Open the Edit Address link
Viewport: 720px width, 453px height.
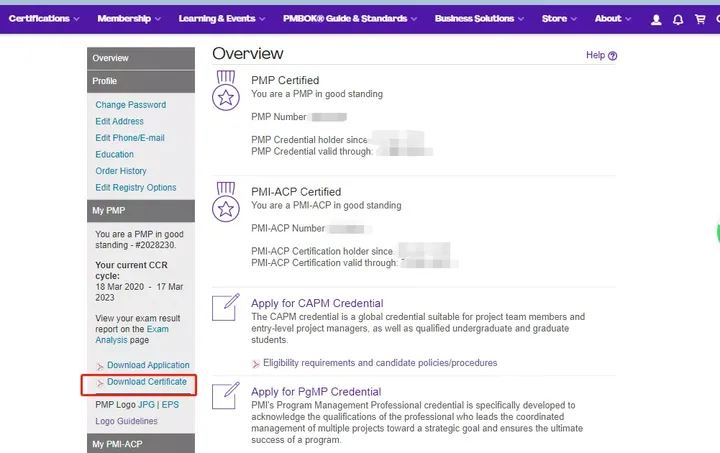pos(119,121)
